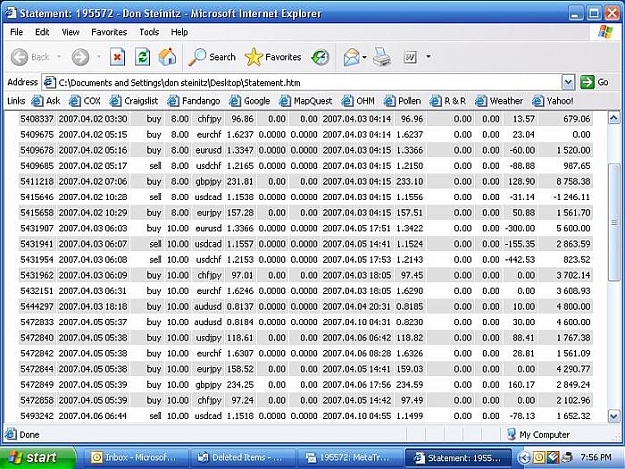Go to the Home page icon
Viewport: 625px width, 469px height.
coord(167,57)
